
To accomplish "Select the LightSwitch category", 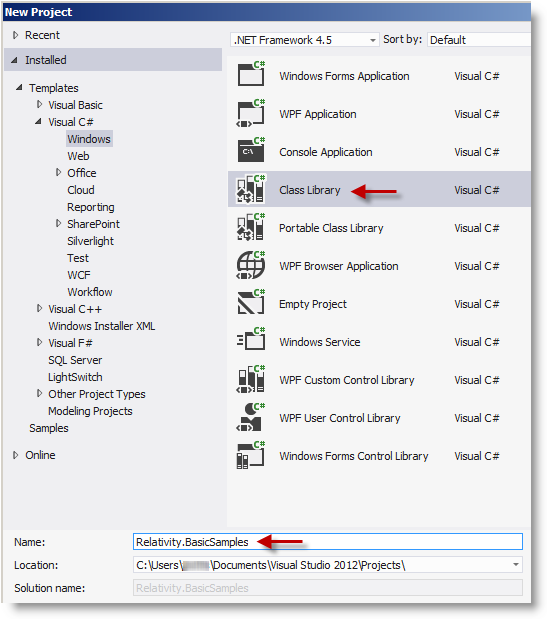I will [x=75, y=377].
